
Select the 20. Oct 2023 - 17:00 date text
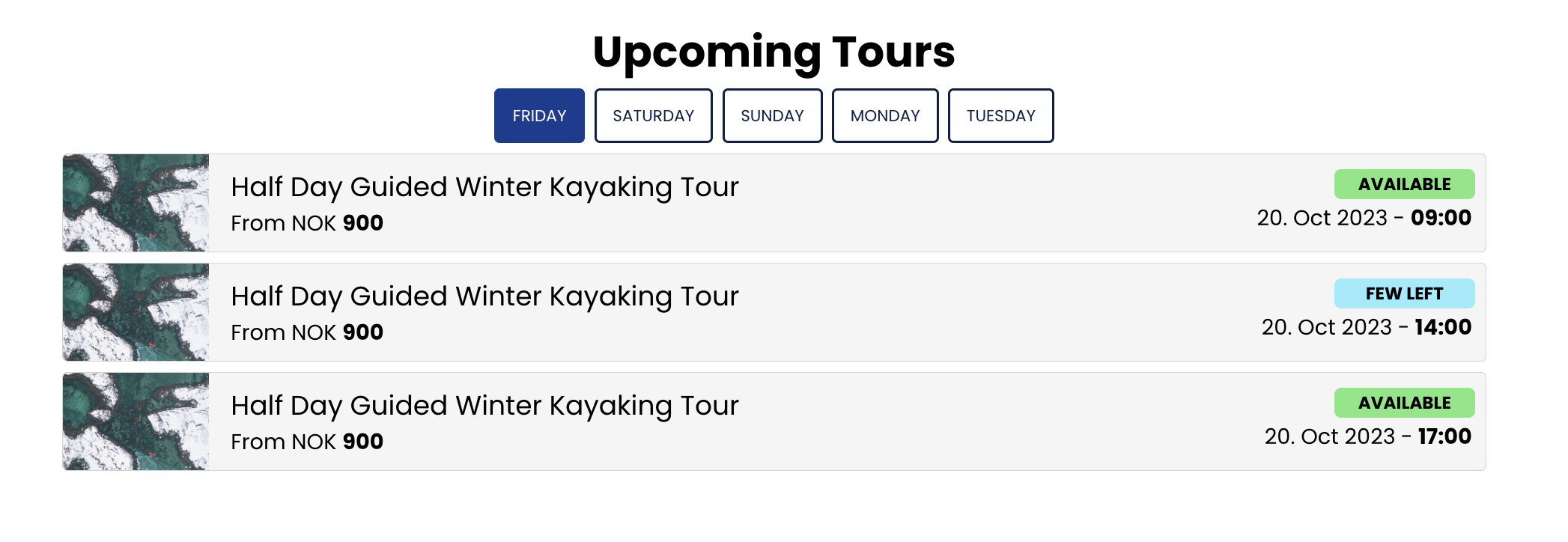(1367, 436)
